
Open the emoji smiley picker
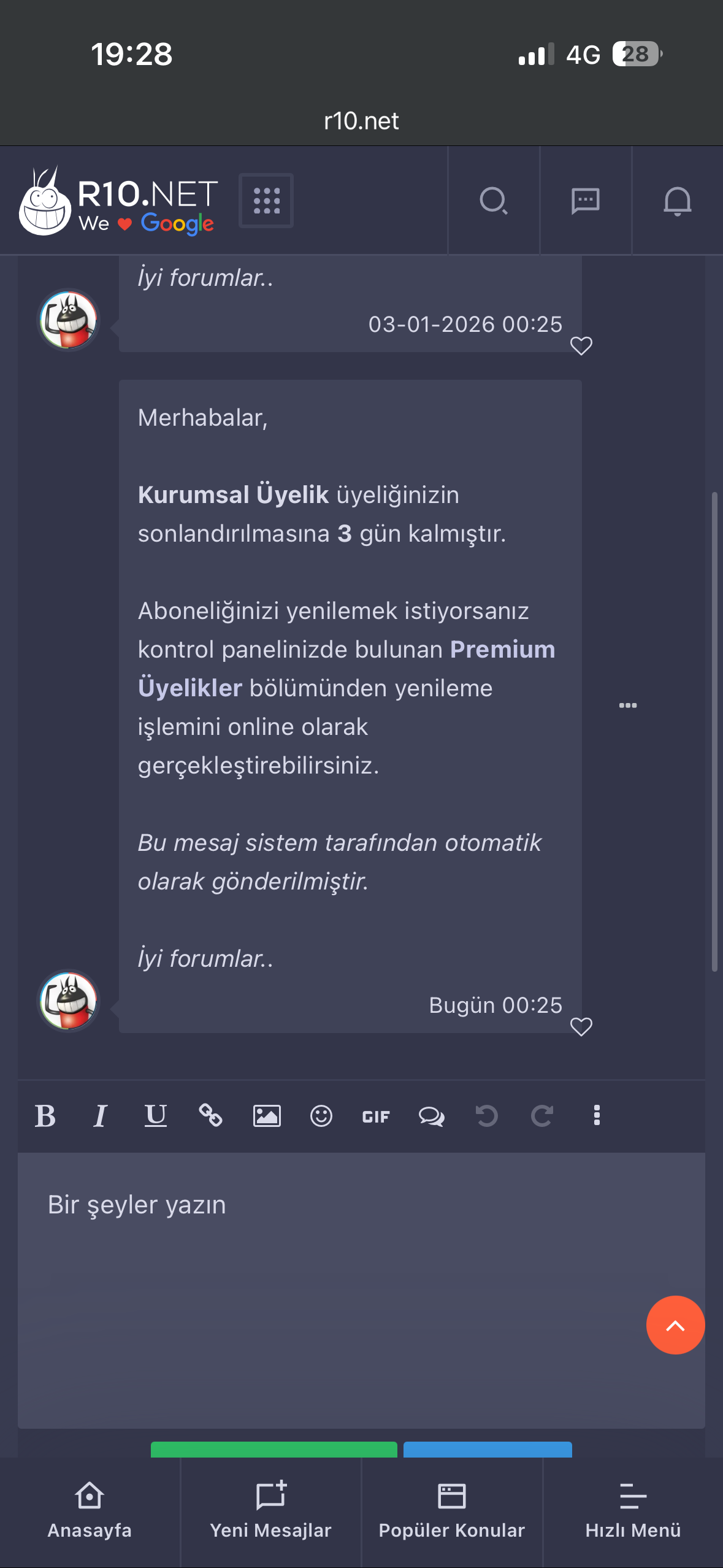321,1115
